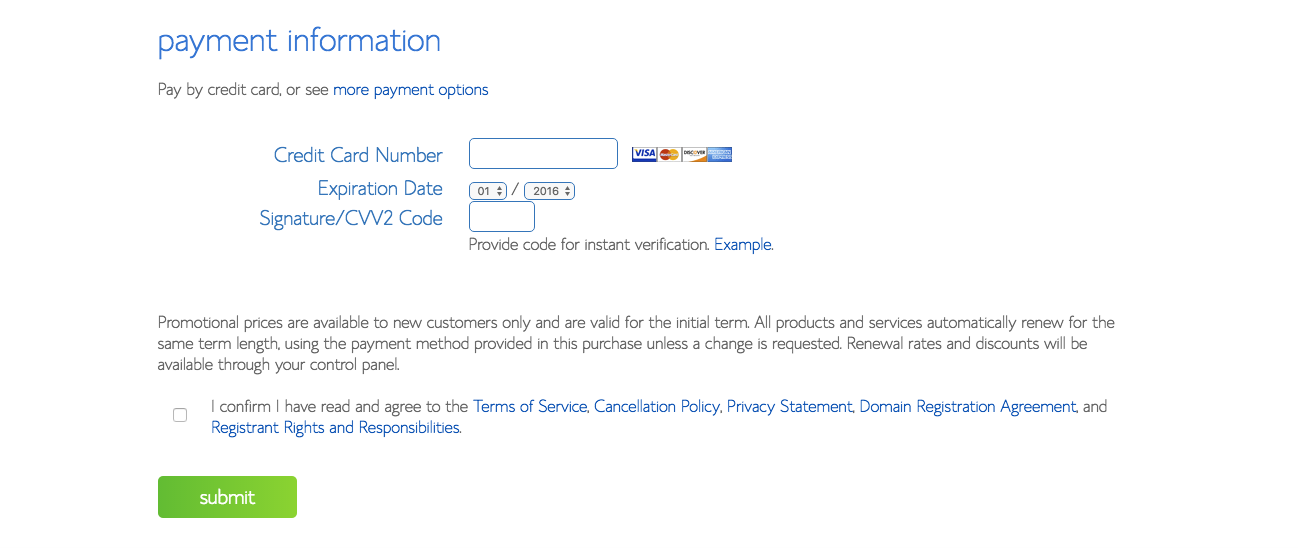Click the Visa card logo
1298x548 pixels.
click(x=644, y=154)
